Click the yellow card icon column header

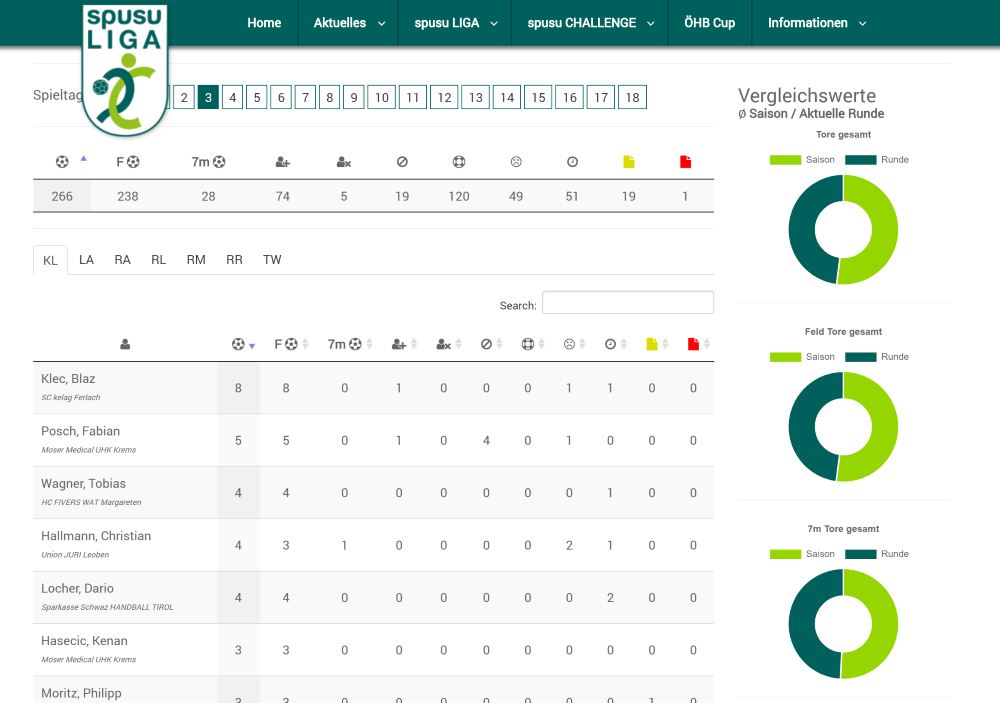[x=651, y=343]
